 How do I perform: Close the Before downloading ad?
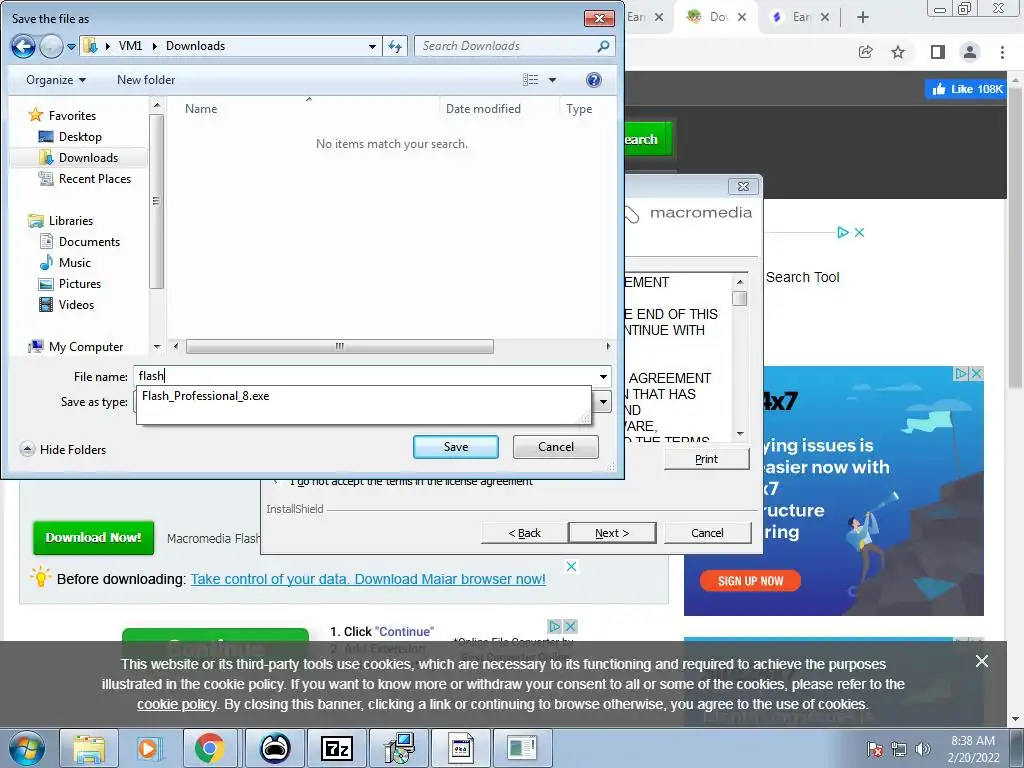tap(571, 566)
